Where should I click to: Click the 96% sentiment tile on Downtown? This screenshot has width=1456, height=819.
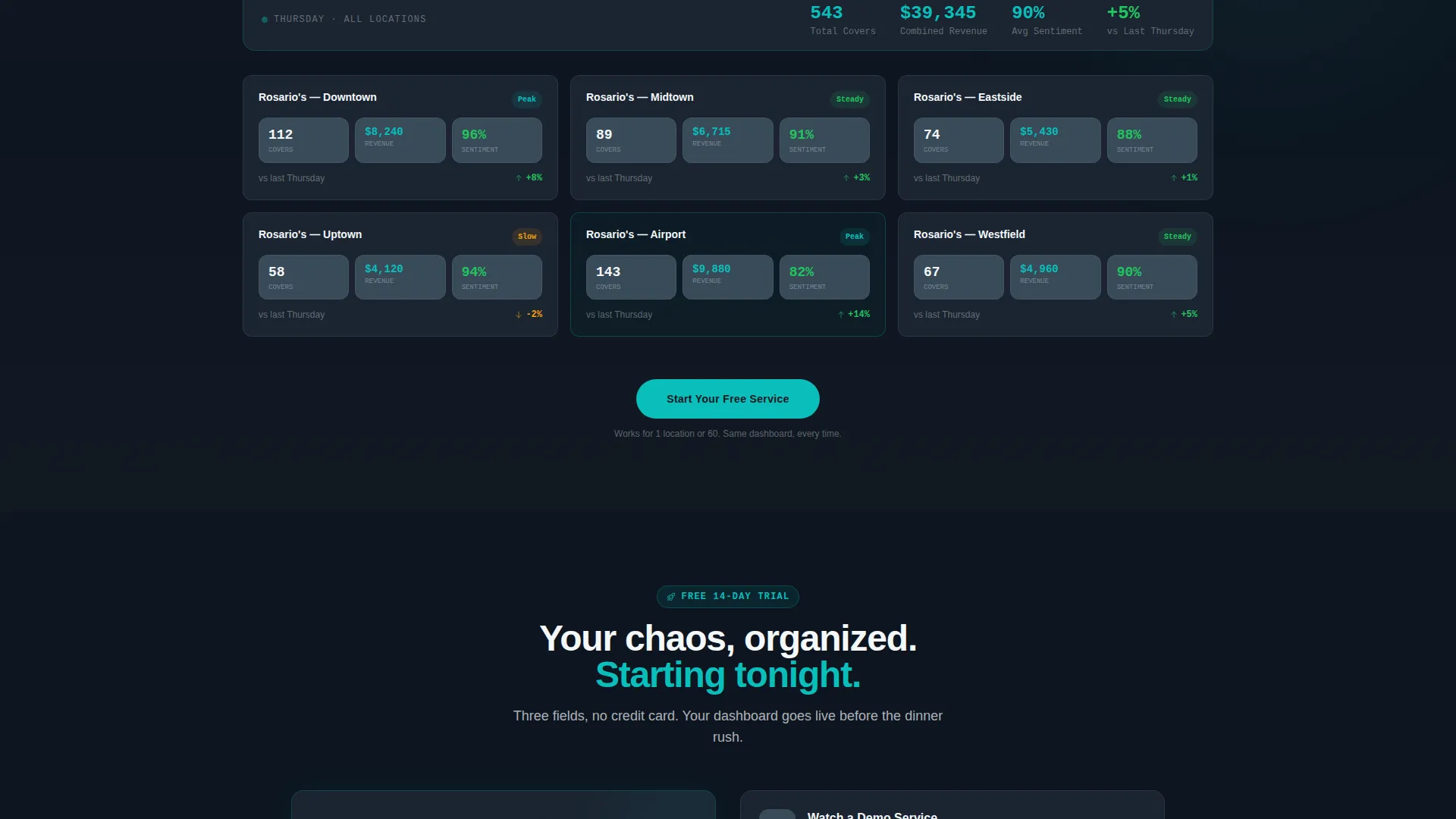click(x=497, y=140)
